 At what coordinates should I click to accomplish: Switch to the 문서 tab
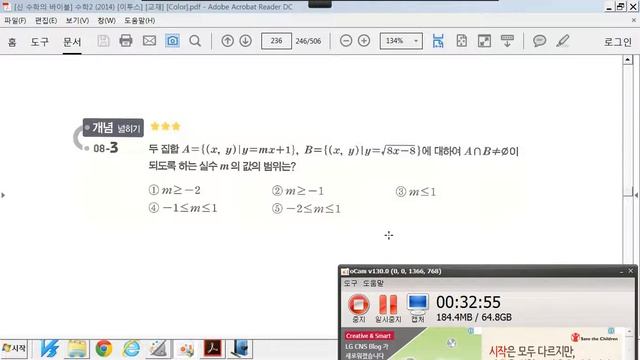pyautogui.click(x=72, y=42)
